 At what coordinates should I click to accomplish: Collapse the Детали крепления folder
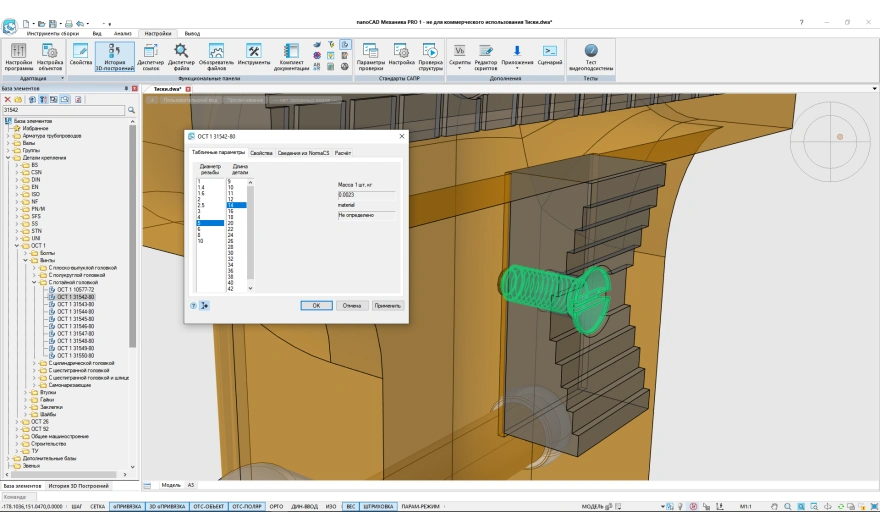pos(7,158)
